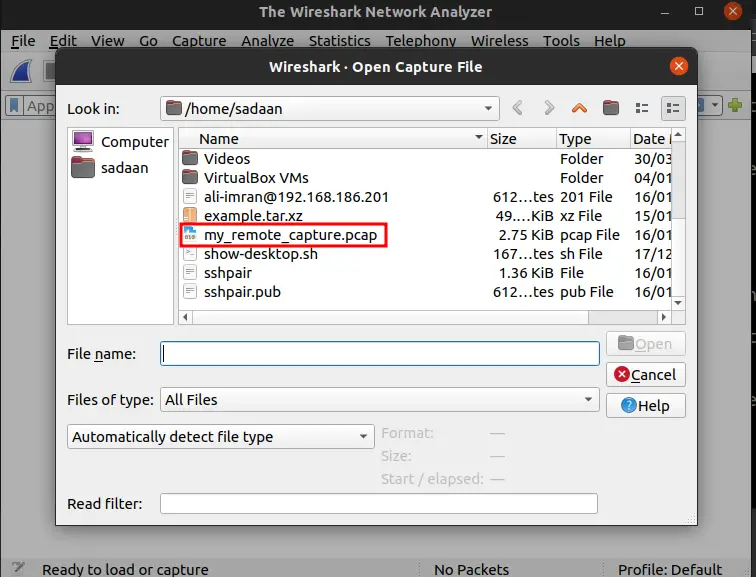Screen dimensions: 756x577
Task: Select ali-imran@192.168.186.201 file name
Action: [296, 197]
